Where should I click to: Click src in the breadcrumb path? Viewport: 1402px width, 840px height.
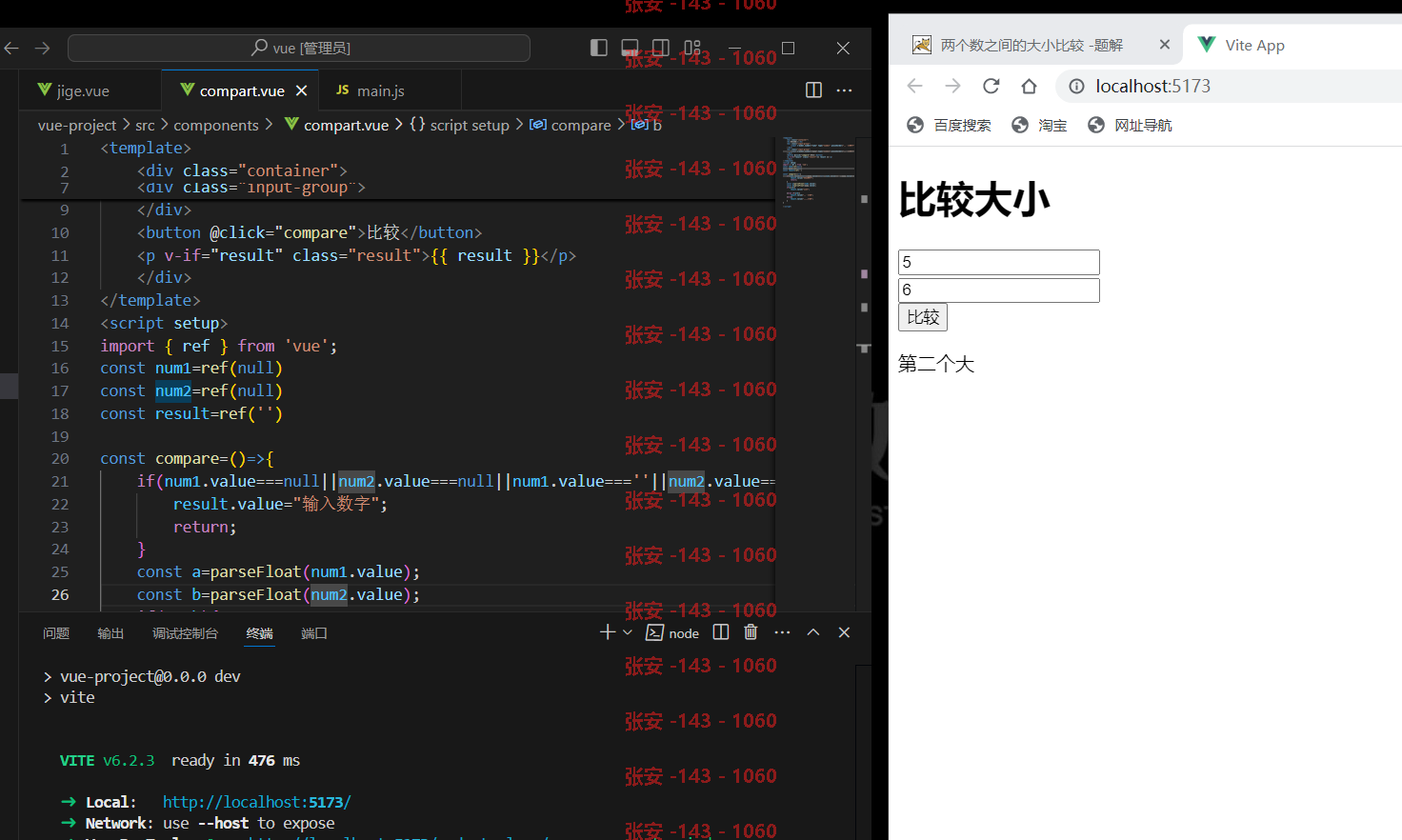tap(145, 125)
